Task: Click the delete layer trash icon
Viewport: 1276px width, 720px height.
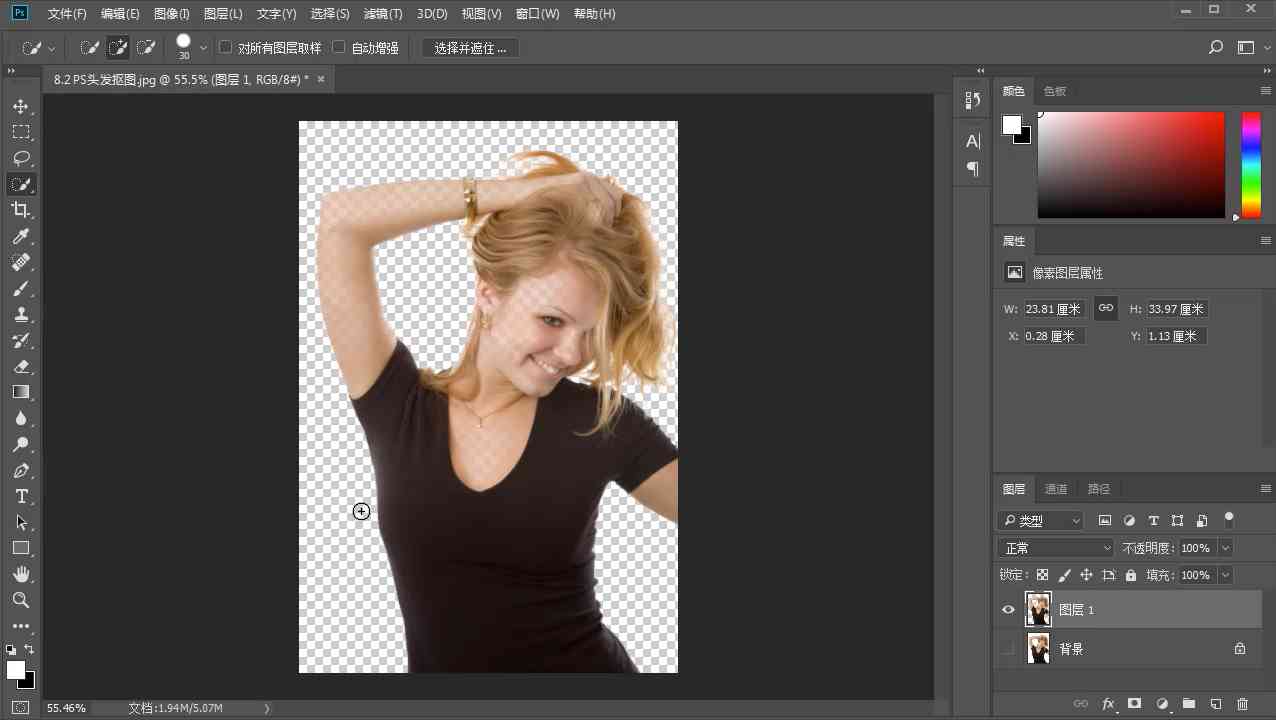Action: click(x=1243, y=704)
